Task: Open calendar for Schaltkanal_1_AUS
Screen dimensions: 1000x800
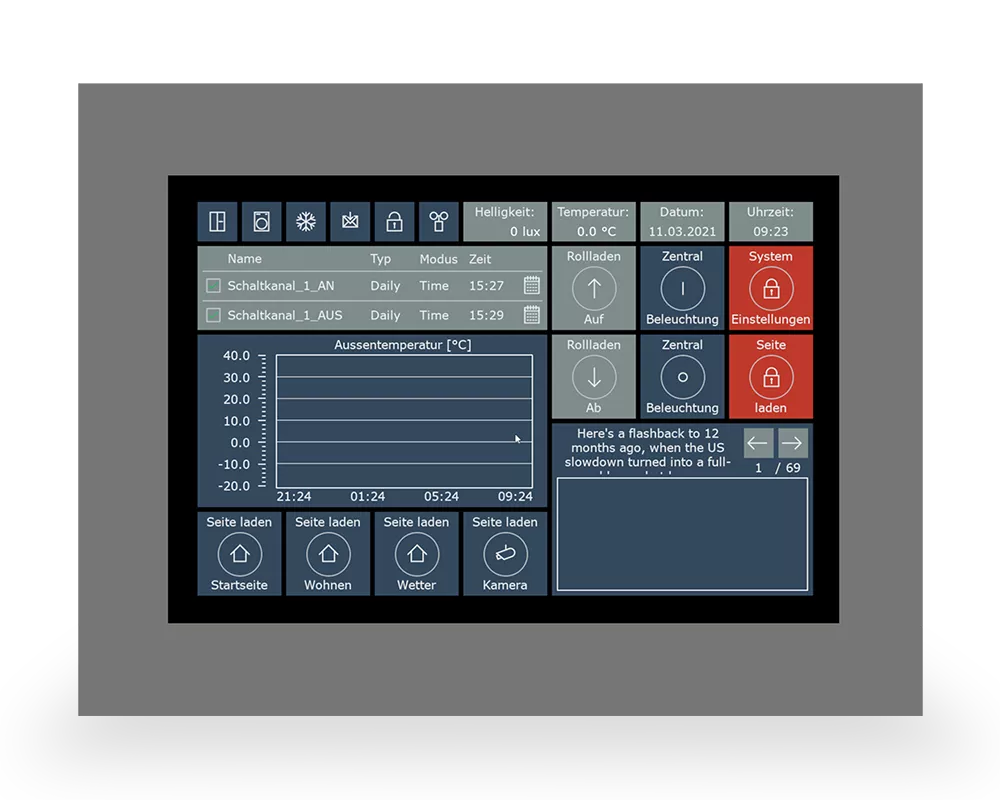Action: click(x=532, y=315)
